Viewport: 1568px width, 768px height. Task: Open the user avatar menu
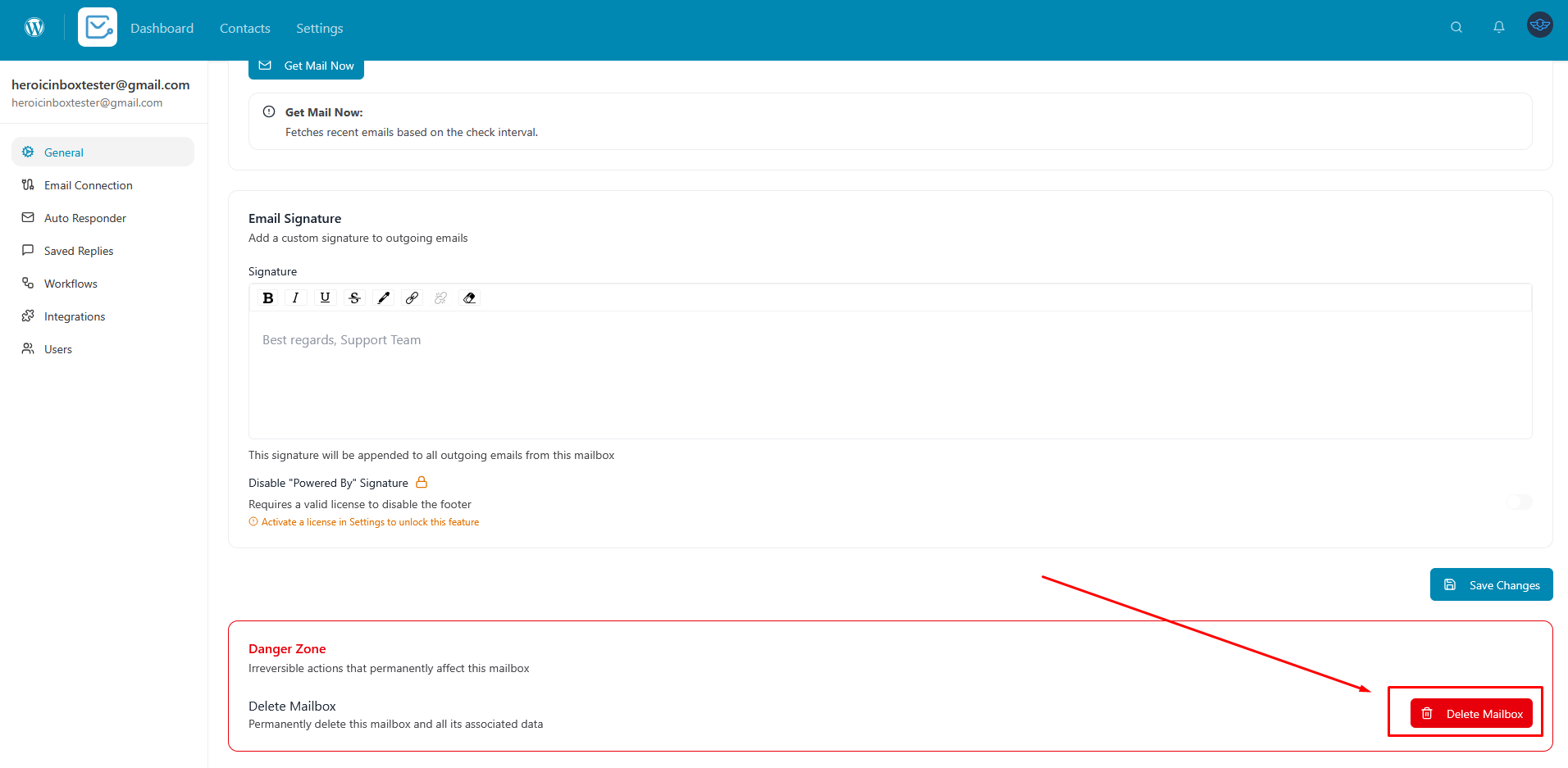1539,25
